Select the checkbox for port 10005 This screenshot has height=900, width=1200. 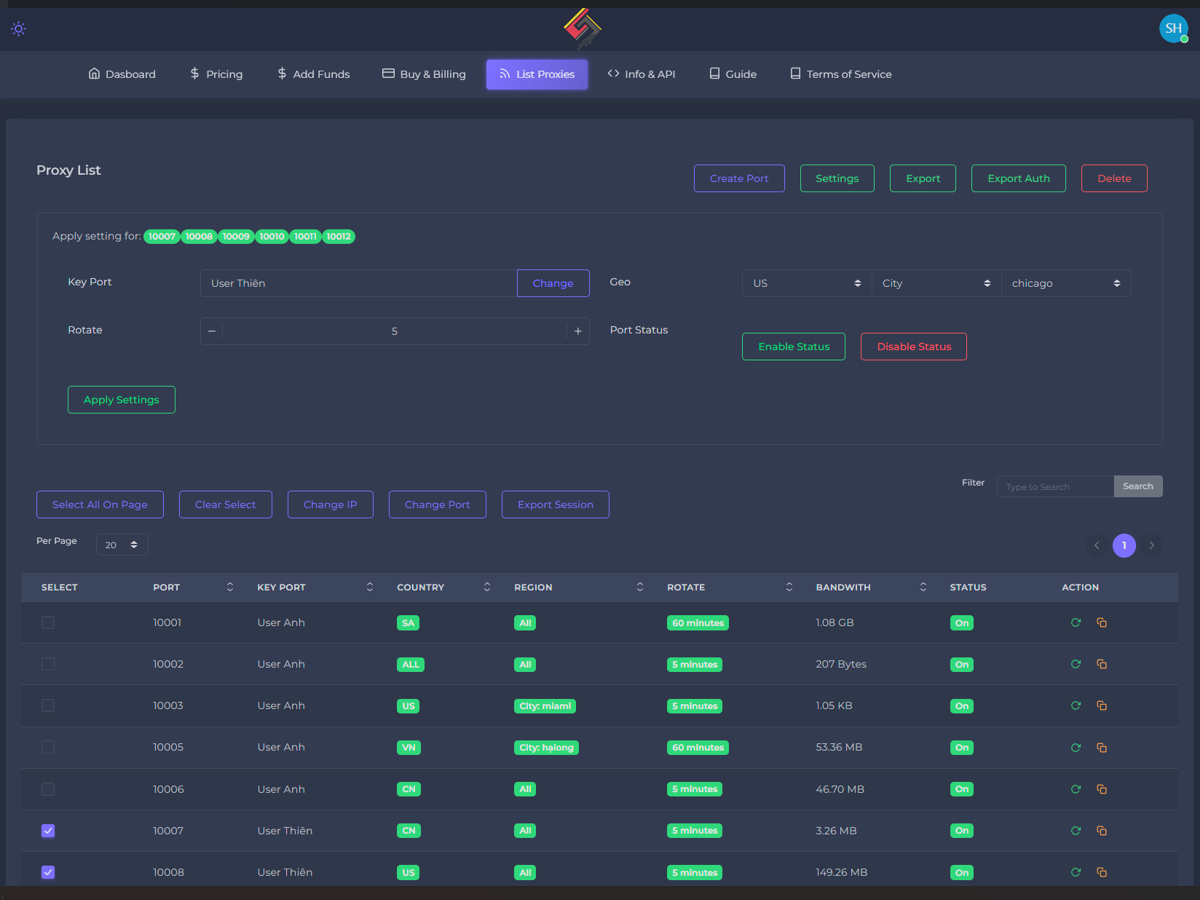48,748
